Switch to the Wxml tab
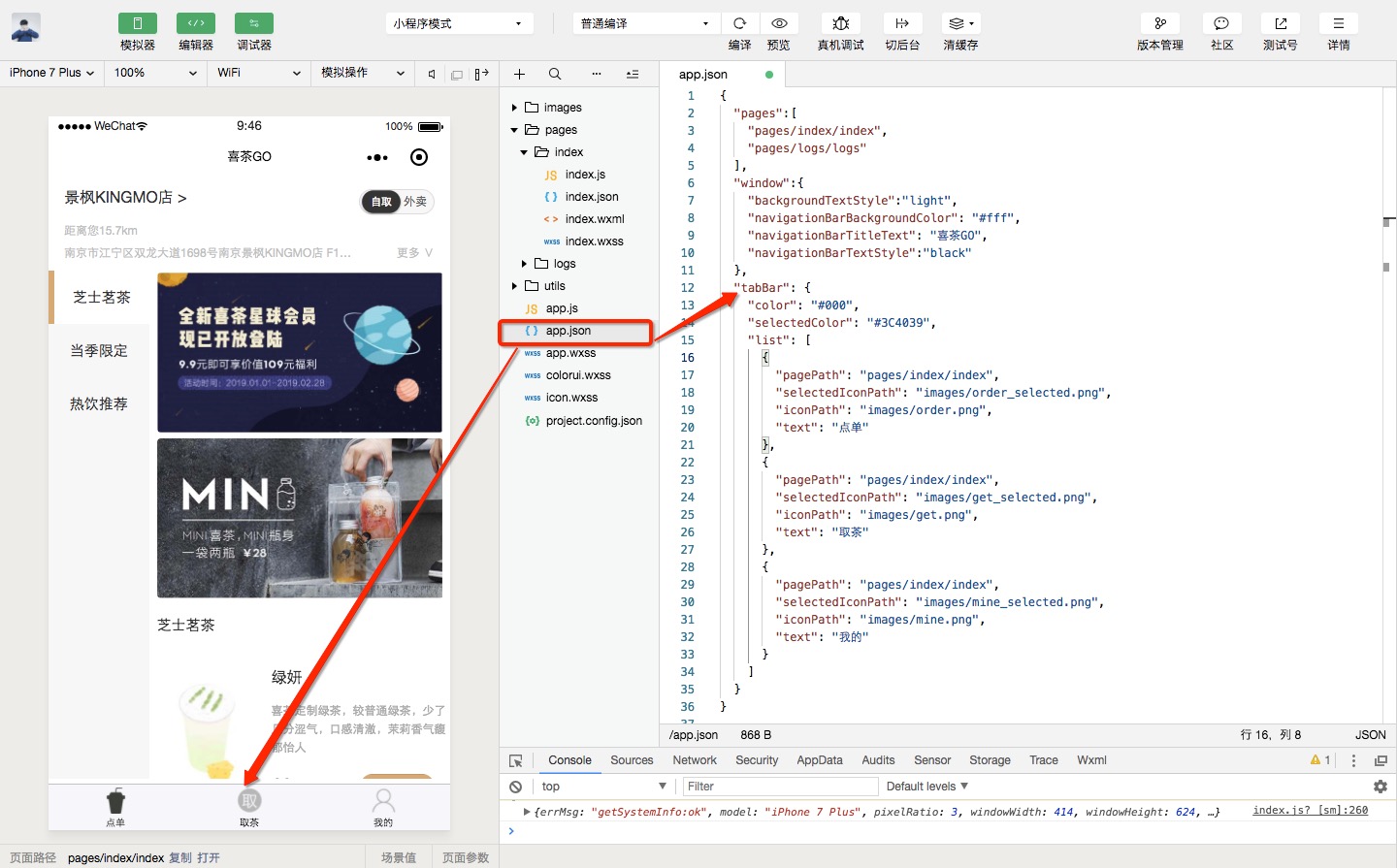This screenshot has height=868, width=1397. [x=1091, y=760]
